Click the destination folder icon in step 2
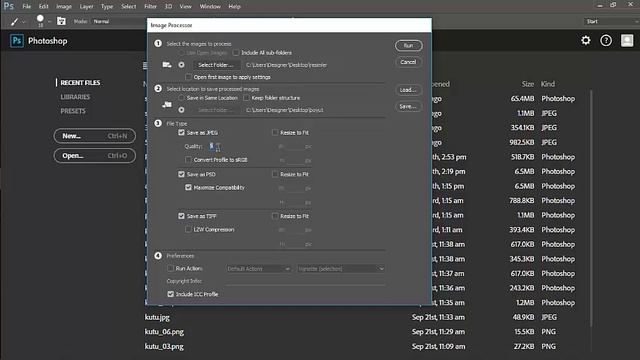 [x=167, y=105]
